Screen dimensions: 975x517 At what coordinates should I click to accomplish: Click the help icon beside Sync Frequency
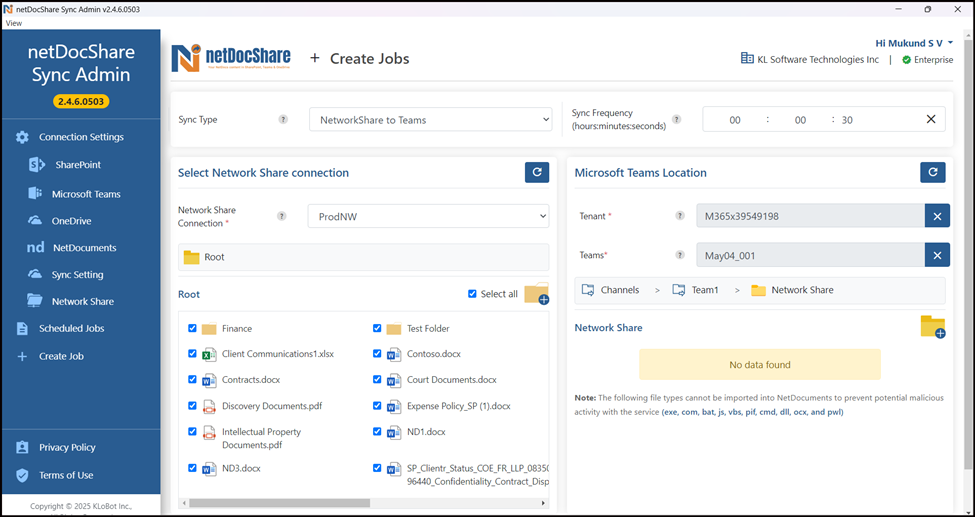pyautogui.click(x=677, y=119)
